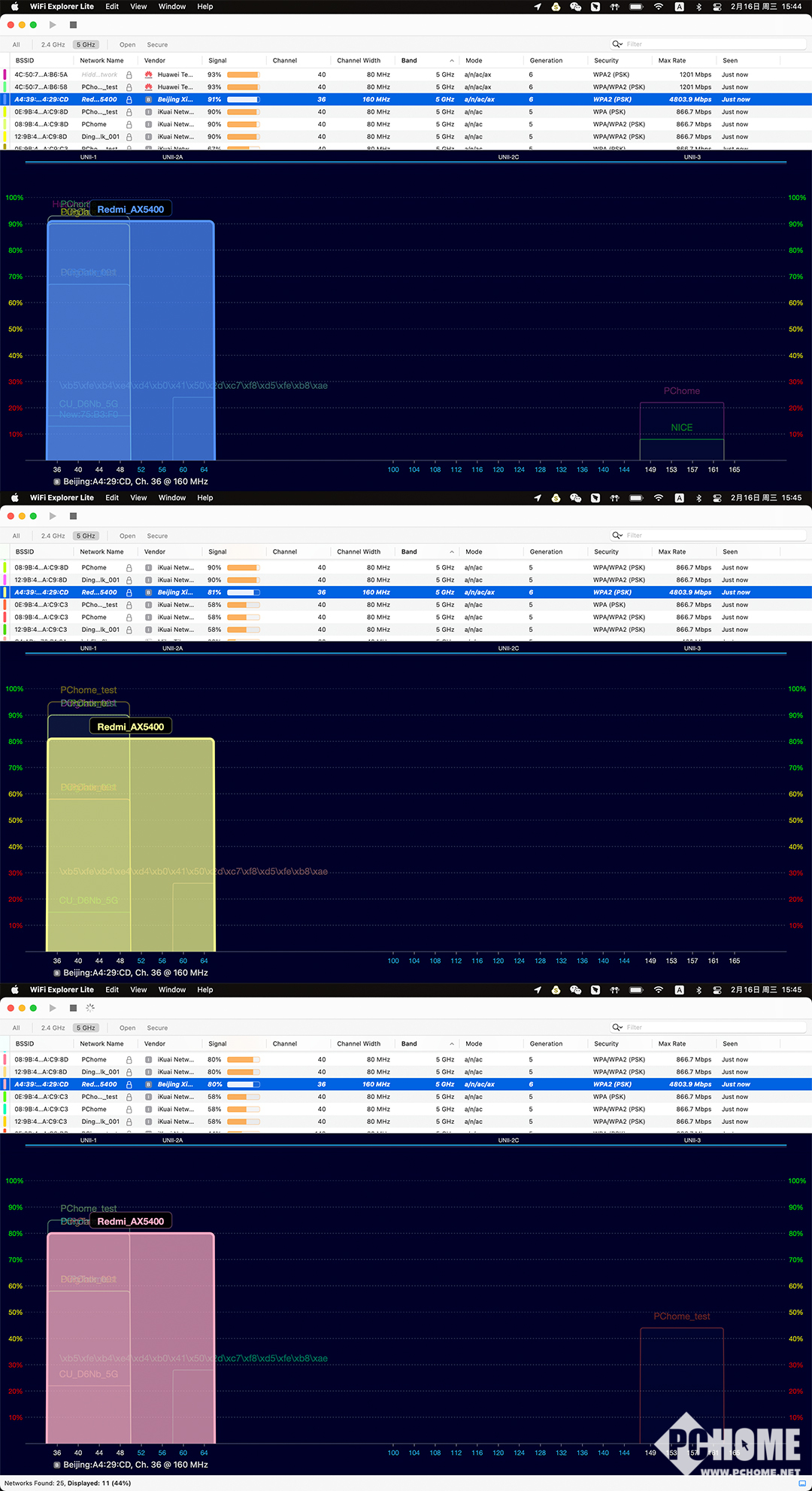The image size is (812, 1491).
Task: Click the lock icon beside Hidd...twork
Action: click(129, 74)
